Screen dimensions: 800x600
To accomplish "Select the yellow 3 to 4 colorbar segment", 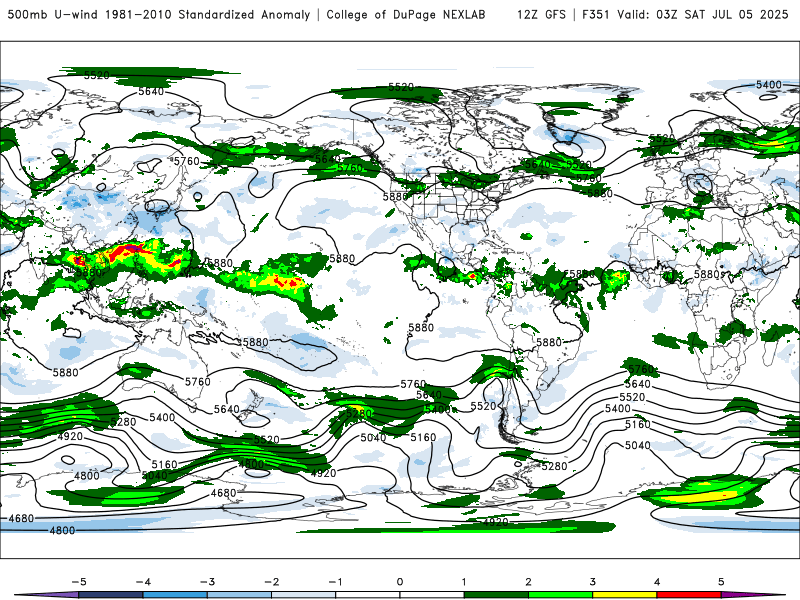I will 624,595.
